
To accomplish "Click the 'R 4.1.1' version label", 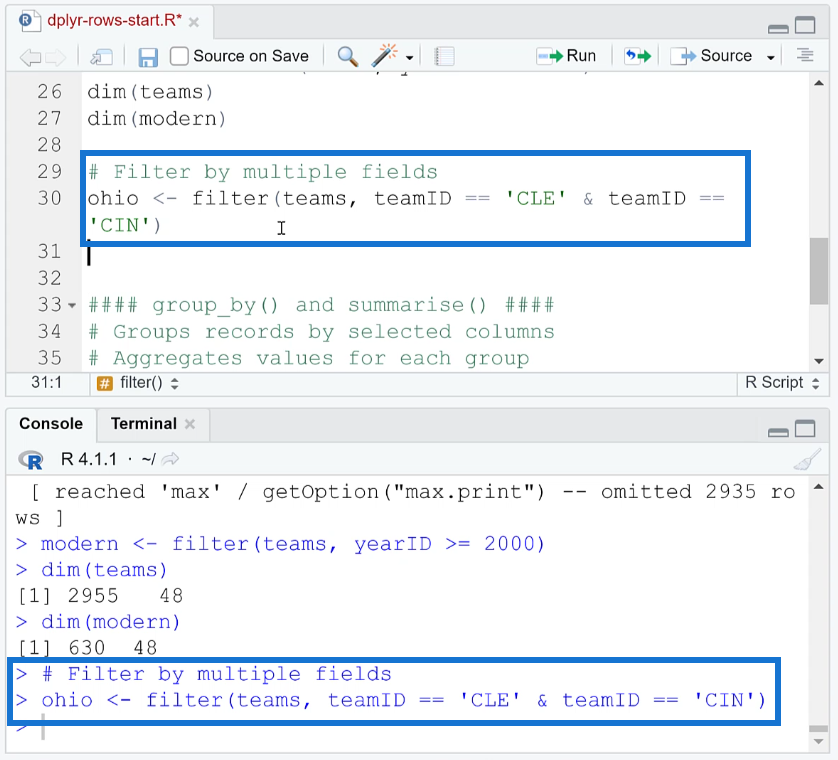I will [x=89, y=459].
